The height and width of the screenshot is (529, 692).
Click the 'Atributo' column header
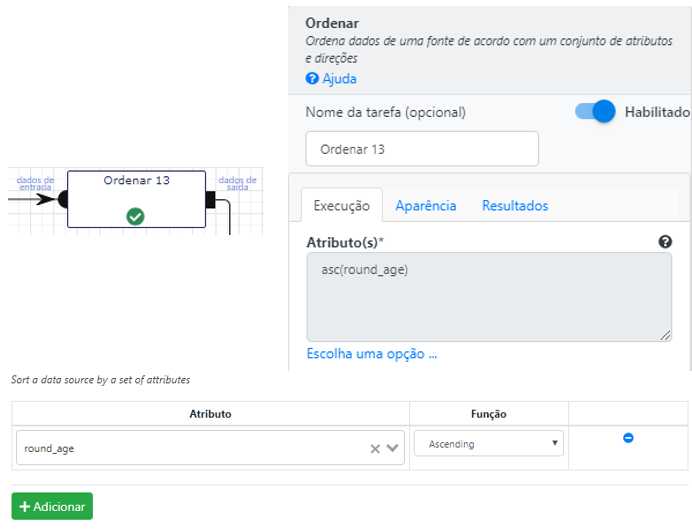(x=211, y=414)
